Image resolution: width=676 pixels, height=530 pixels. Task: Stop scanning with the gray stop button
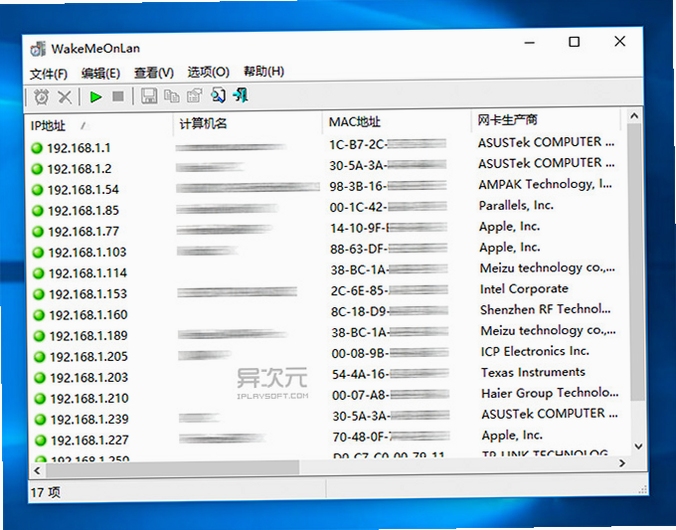pyautogui.click(x=118, y=96)
